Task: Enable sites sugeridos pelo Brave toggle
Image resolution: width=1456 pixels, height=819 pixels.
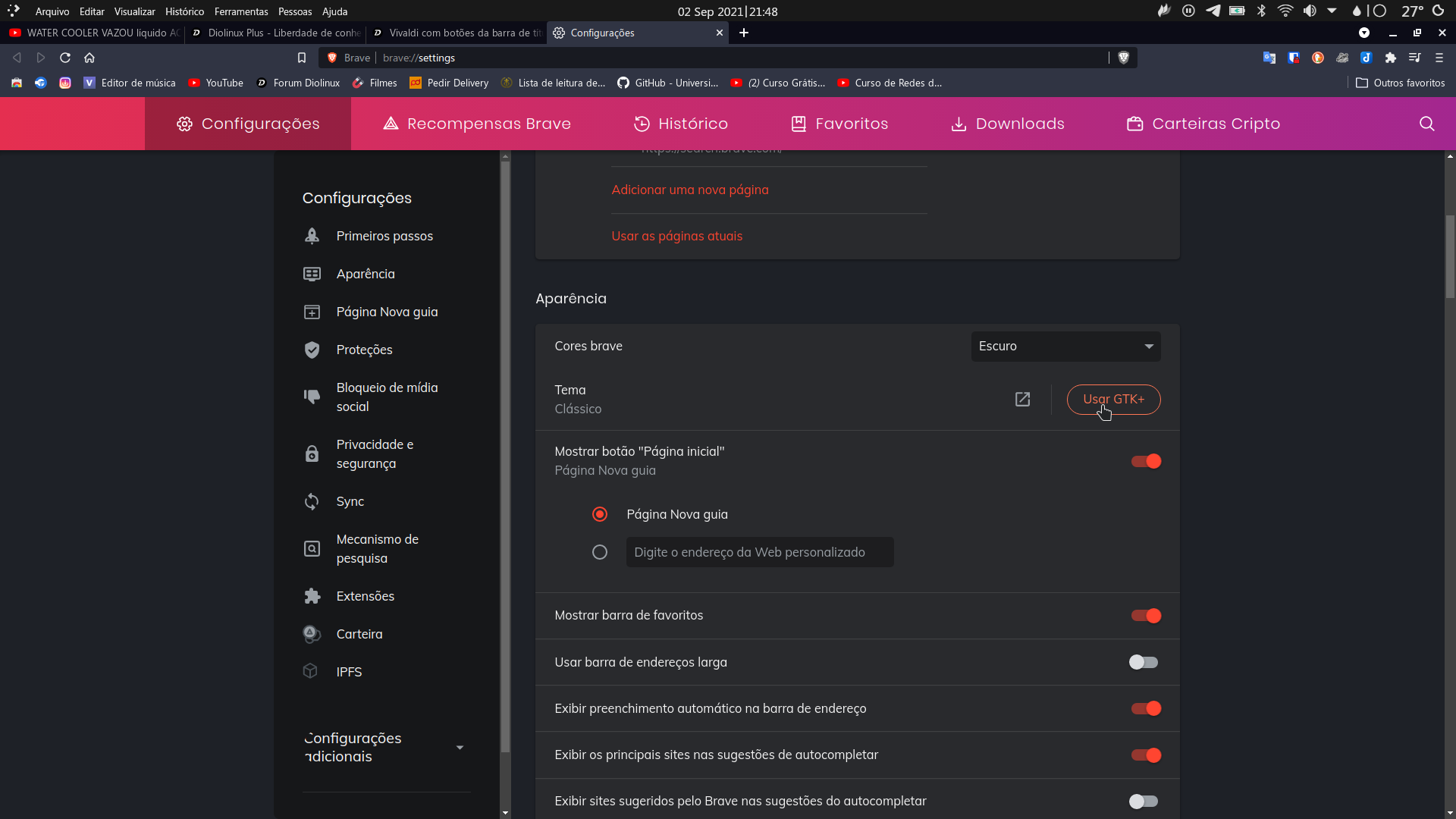Action: coord(1144,802)
